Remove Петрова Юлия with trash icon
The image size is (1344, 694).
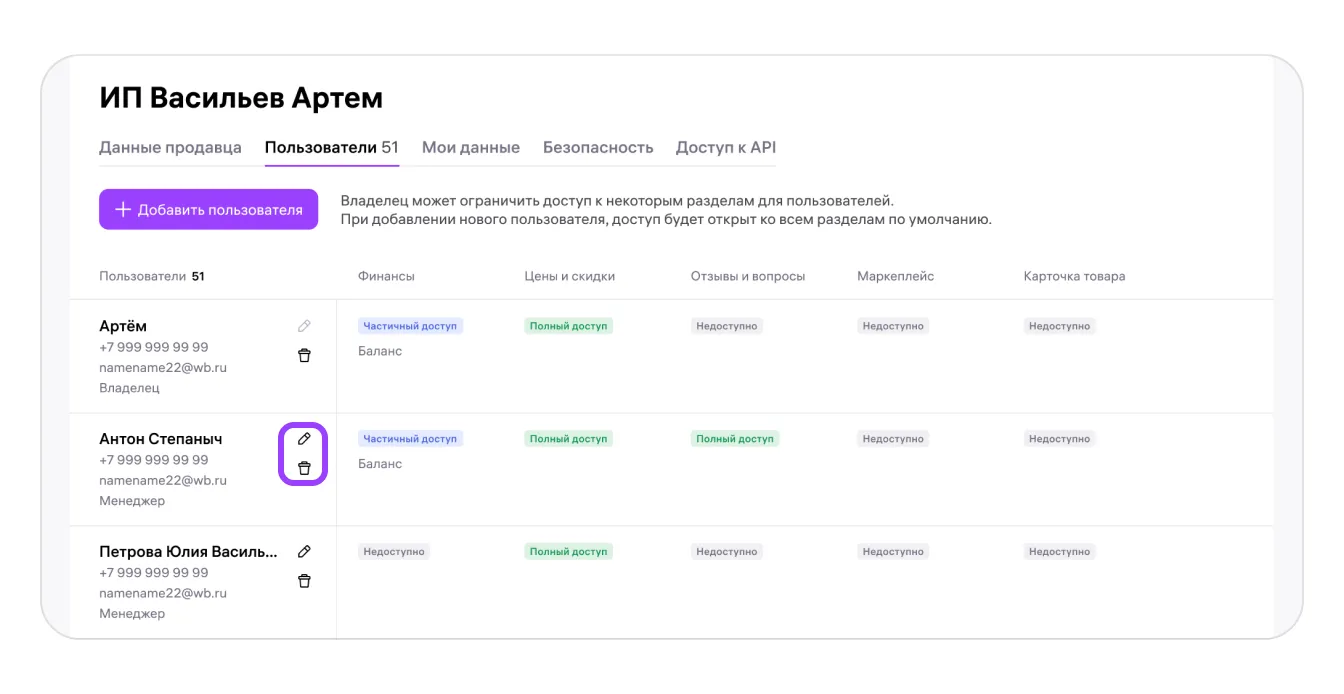point(304,581)
